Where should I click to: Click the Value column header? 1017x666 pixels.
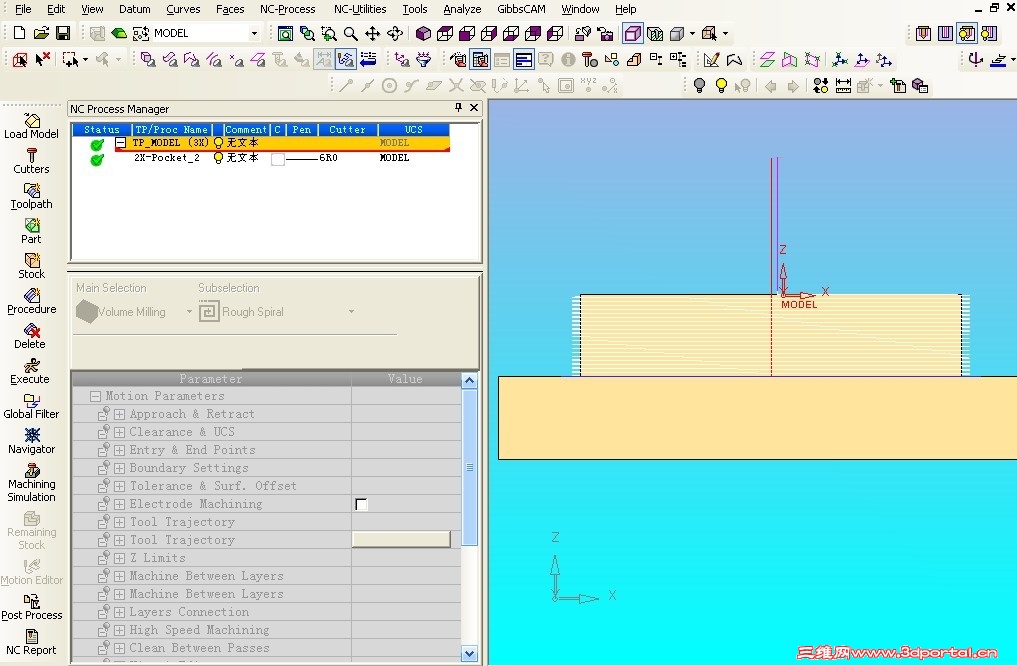[x=405, y=379]
